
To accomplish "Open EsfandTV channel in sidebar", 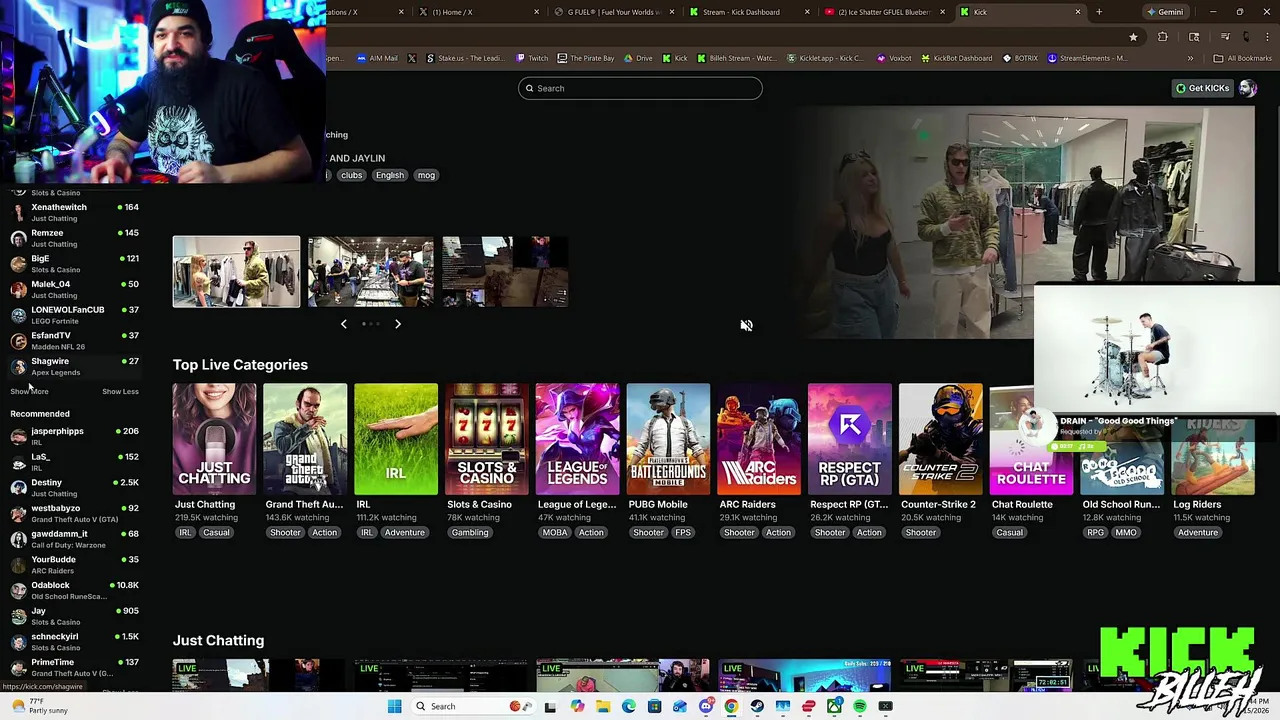I will 75,340.
